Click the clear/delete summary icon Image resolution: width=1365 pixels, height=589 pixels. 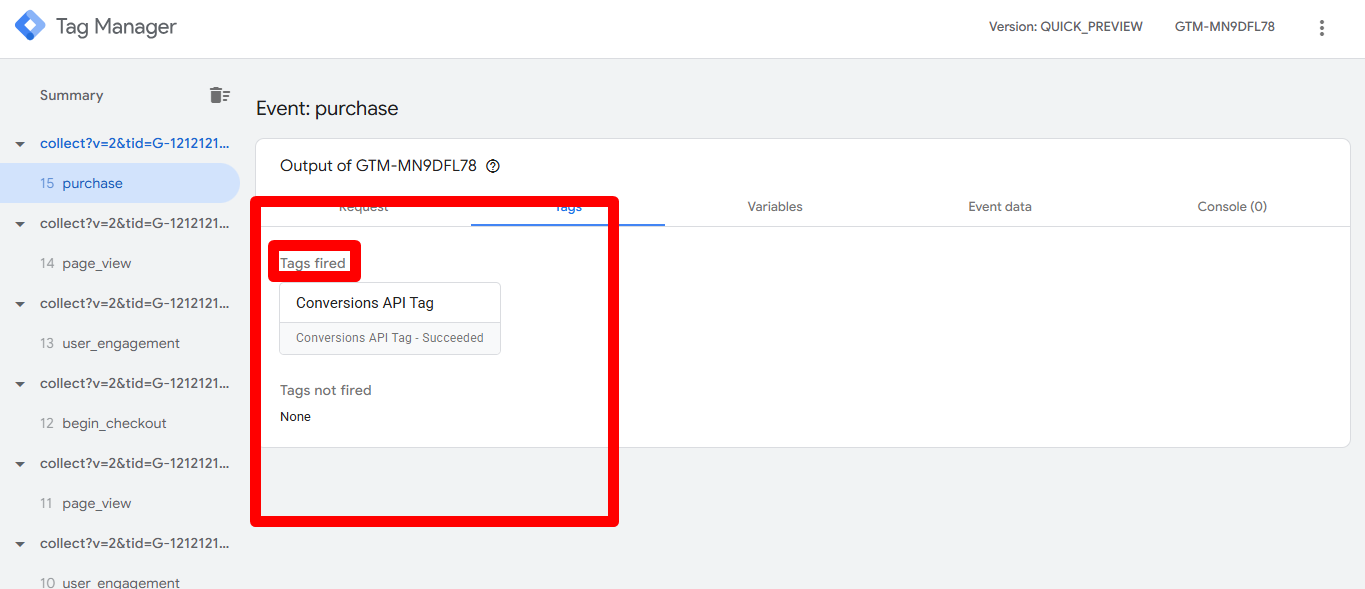[x=219, y=94]
